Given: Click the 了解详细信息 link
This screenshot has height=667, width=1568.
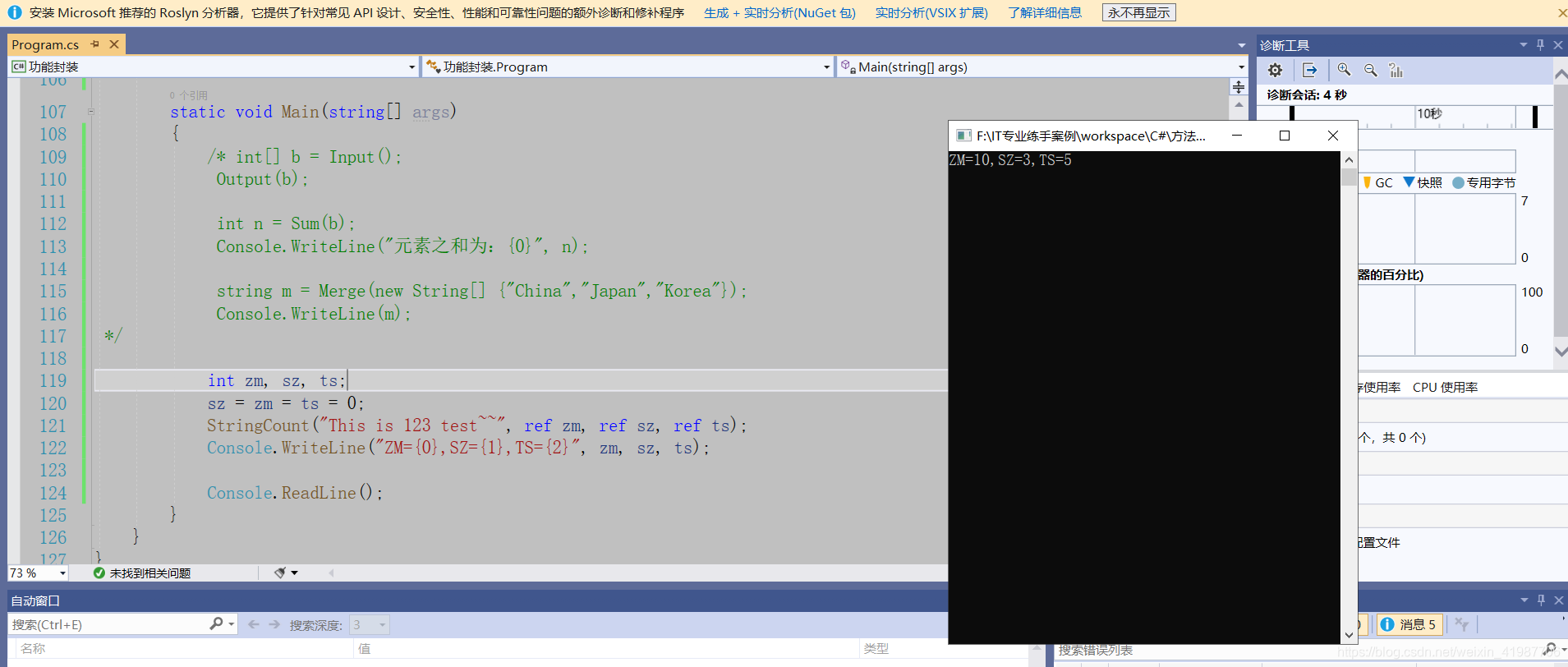Looking at the screenshot, I should point(1045,12).
